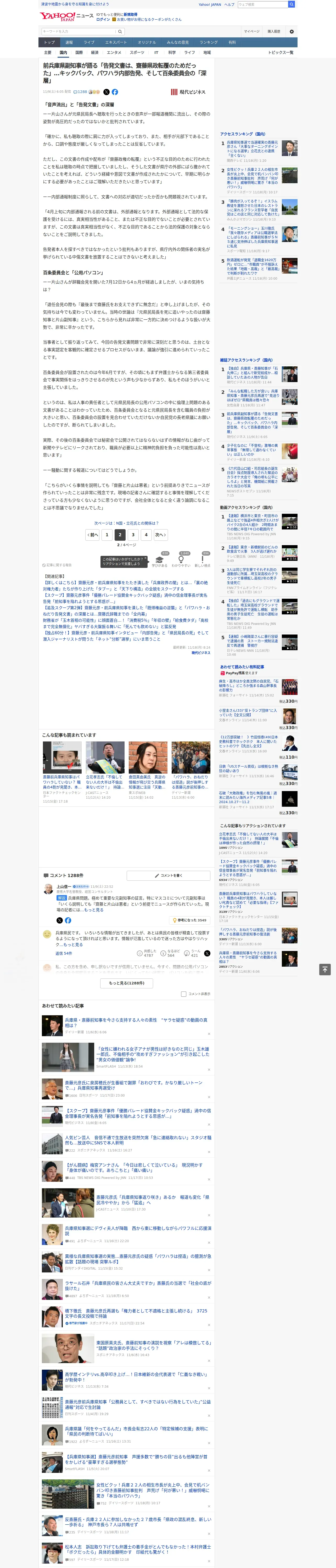The width and height of the screenshot is (336, 1568).
Task: Toggle the コメント非表示 checkbox
Action: coord(183,994)
